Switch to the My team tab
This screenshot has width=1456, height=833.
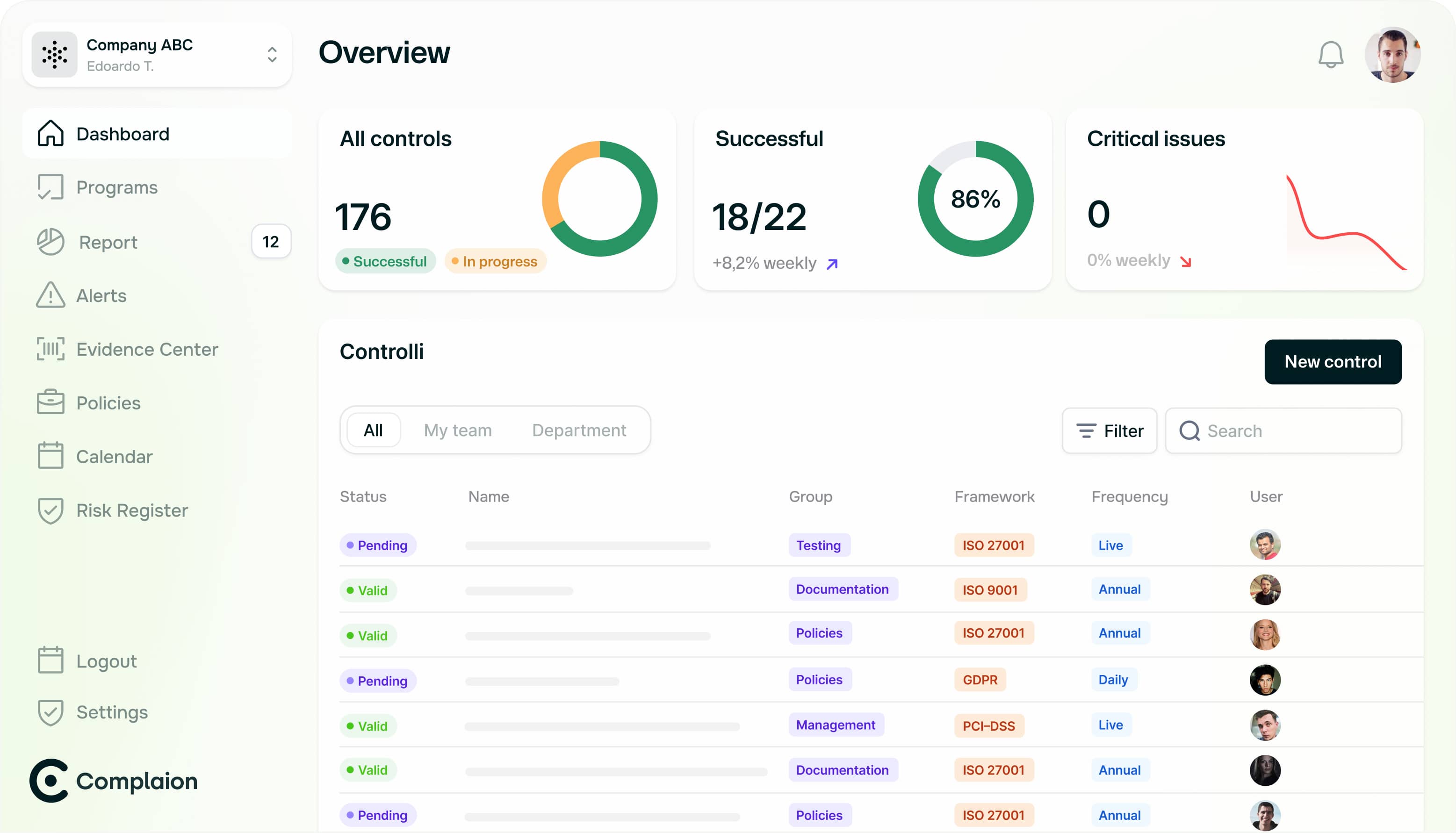click(457, 430)
